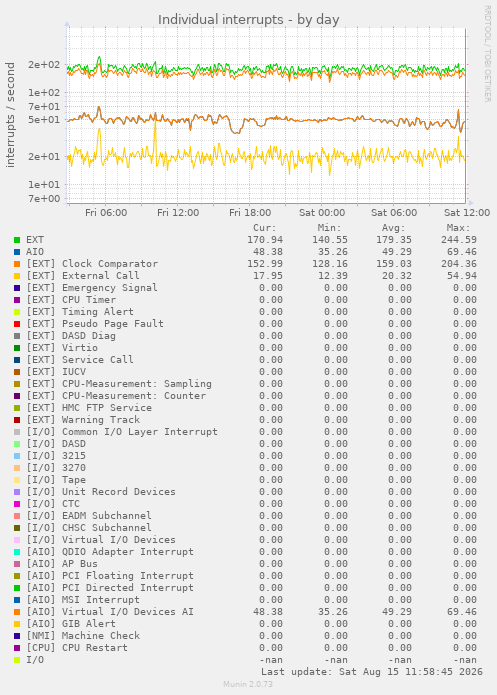
Task: Click the blue AIO legend swatch
Action: point(17,252)
